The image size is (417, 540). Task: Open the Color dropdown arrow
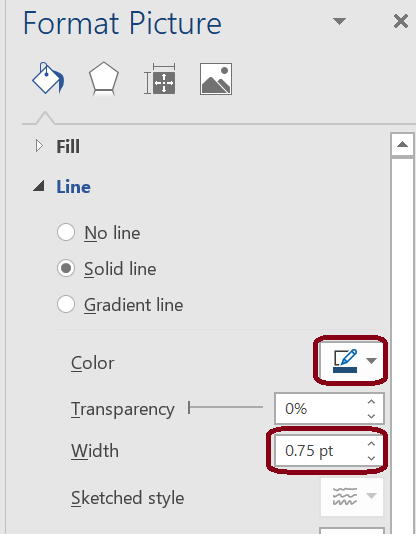coord(371,361)
